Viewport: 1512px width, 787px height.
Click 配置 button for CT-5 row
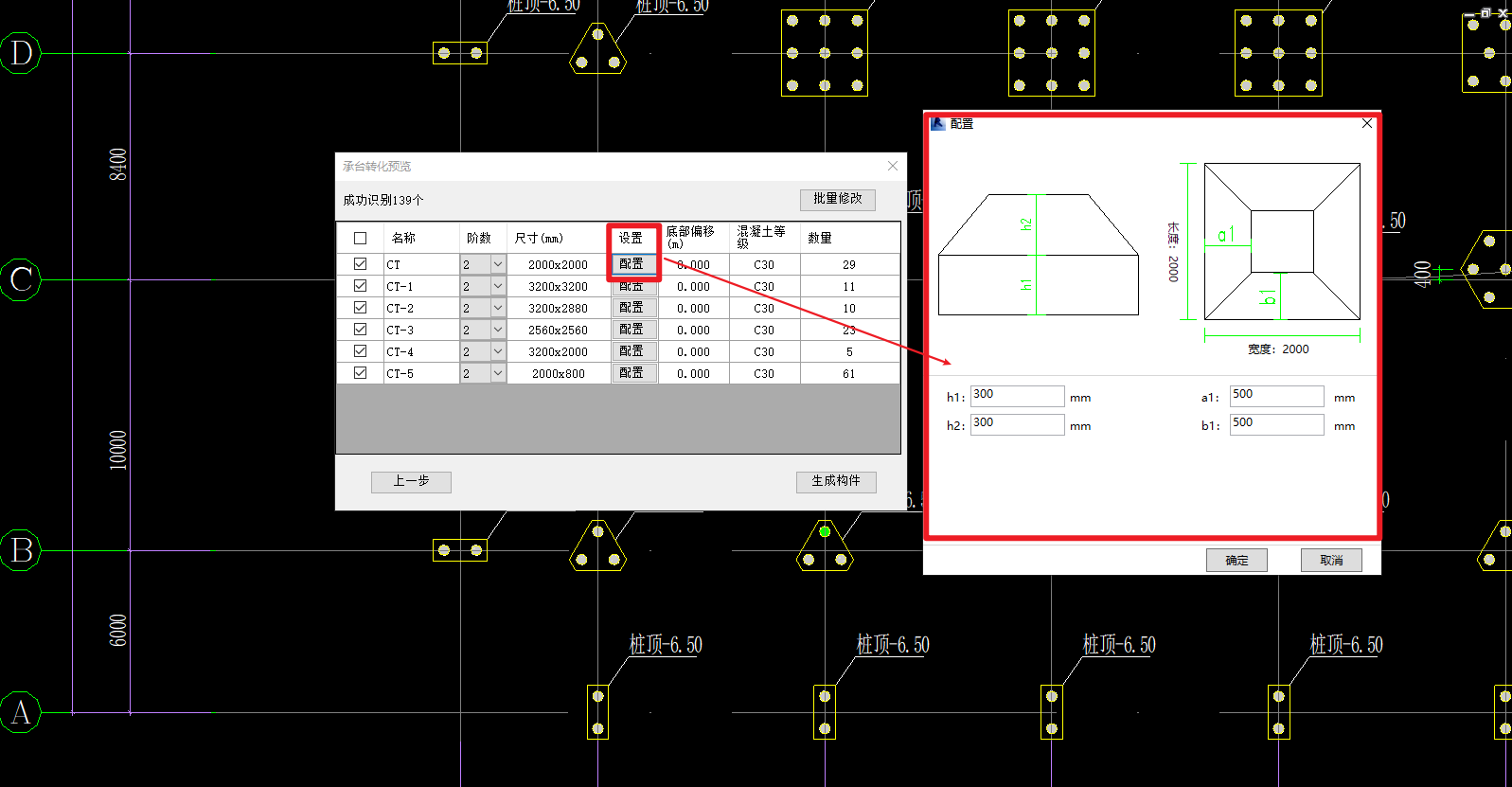633,373
